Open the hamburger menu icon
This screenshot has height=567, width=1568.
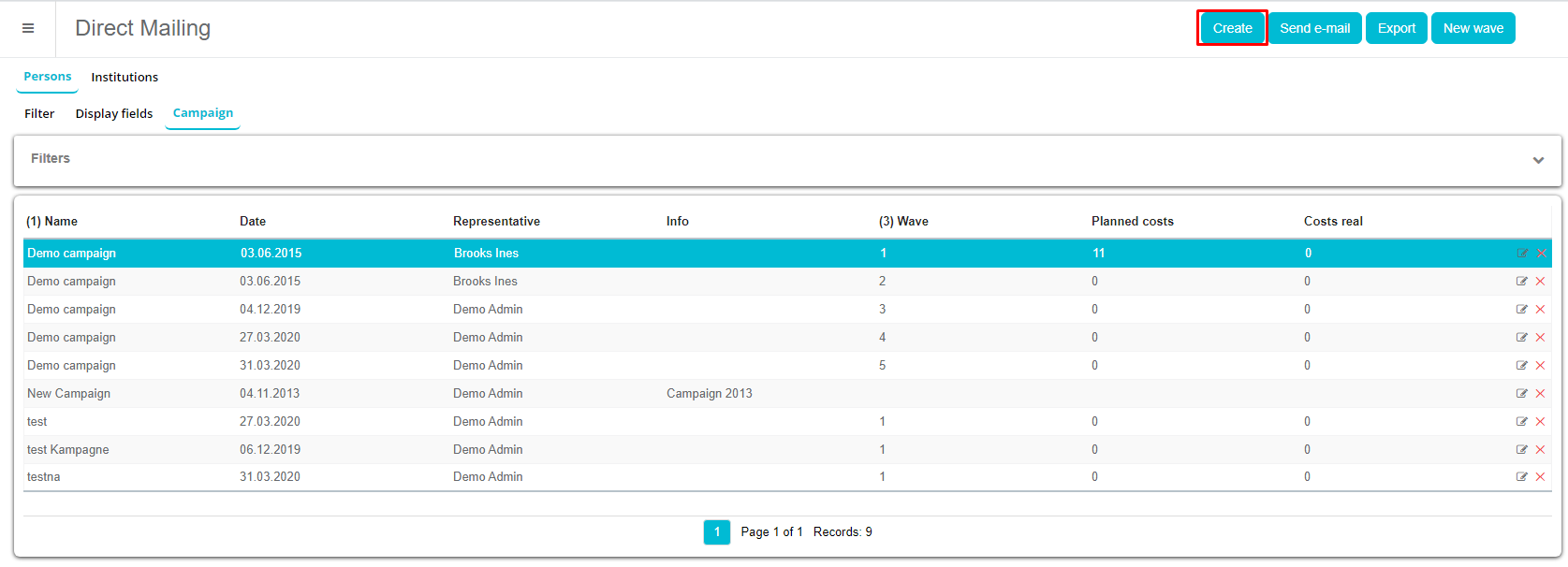tap(28, 28)
